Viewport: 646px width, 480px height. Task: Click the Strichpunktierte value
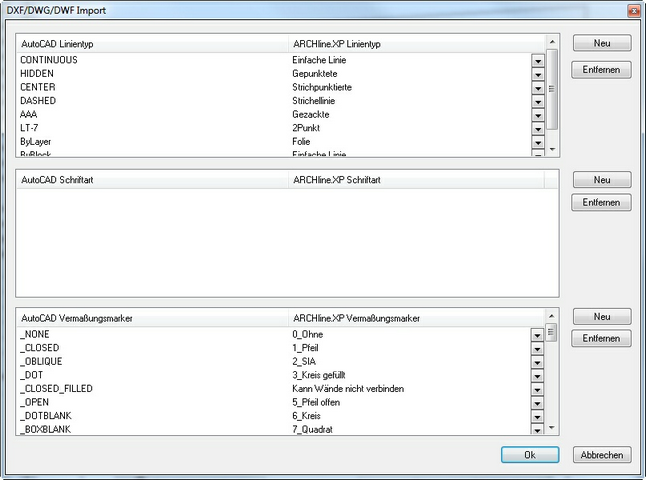click(x=322, y=87)
